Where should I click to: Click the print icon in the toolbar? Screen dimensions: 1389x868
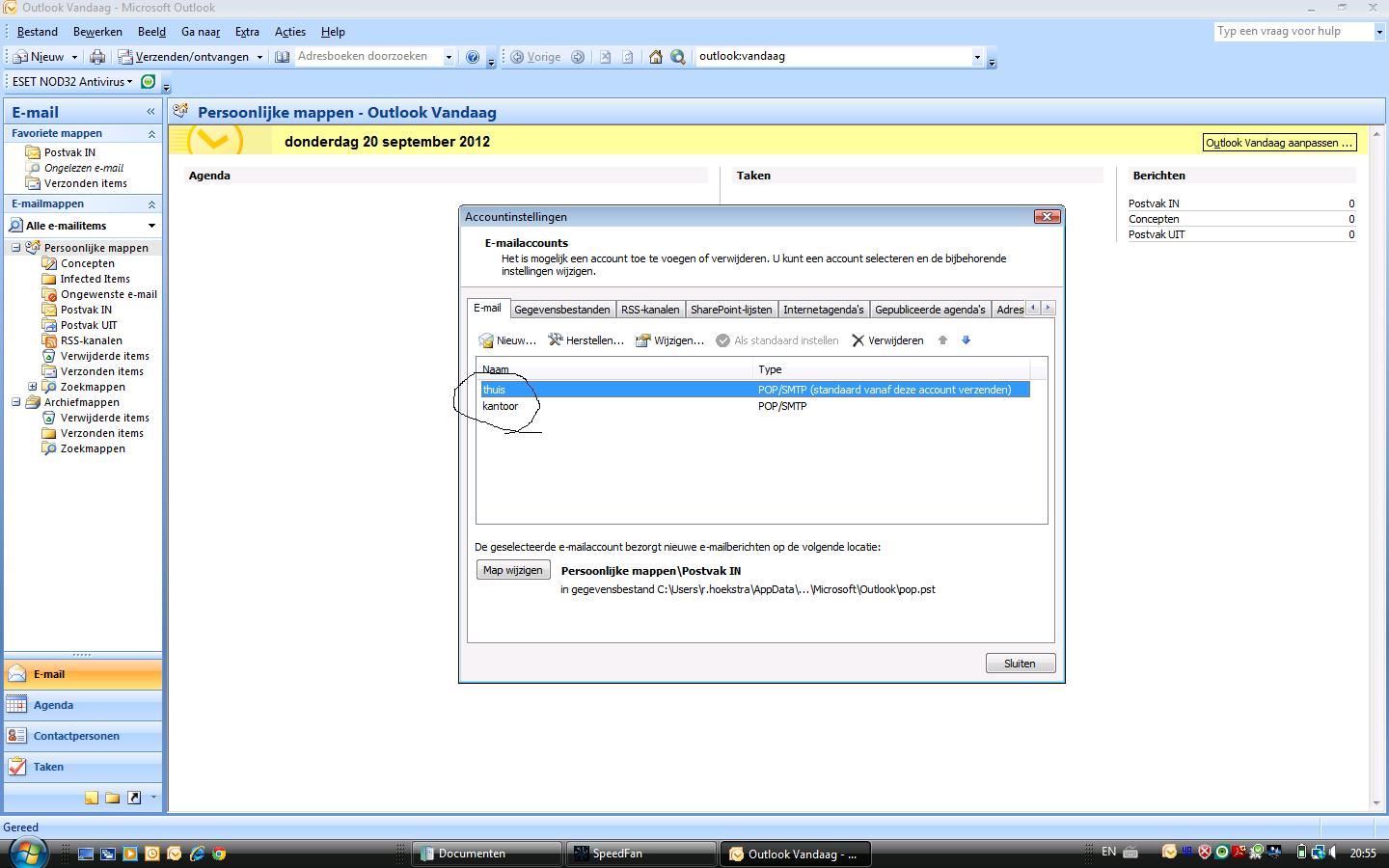tap(97, 57)
